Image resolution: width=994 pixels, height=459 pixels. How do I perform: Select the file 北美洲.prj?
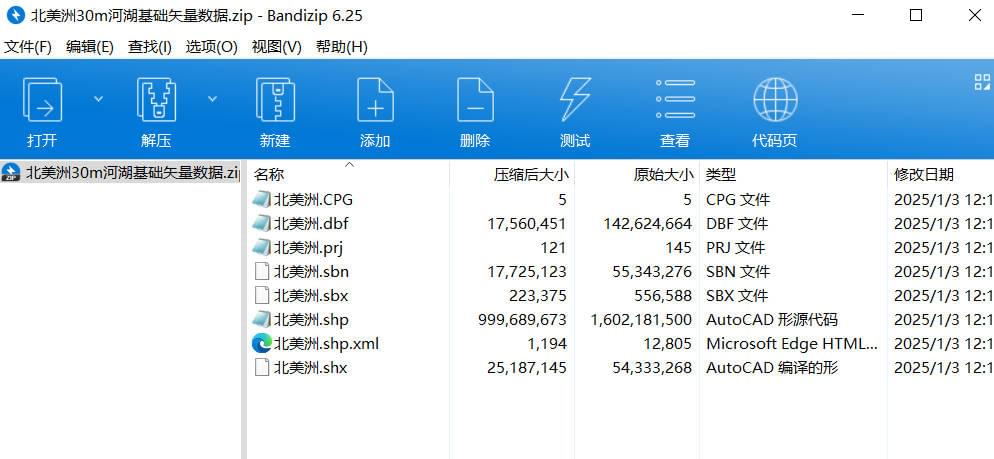point(308,248)
